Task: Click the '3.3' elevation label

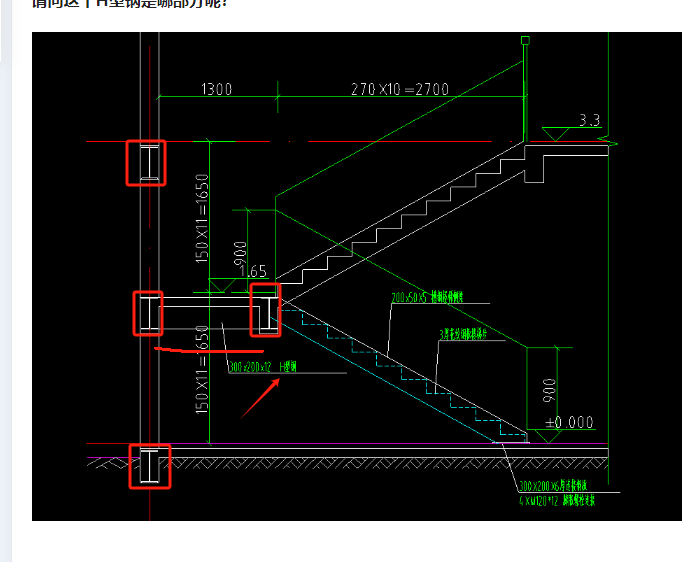Action: [x=589, y=120]
